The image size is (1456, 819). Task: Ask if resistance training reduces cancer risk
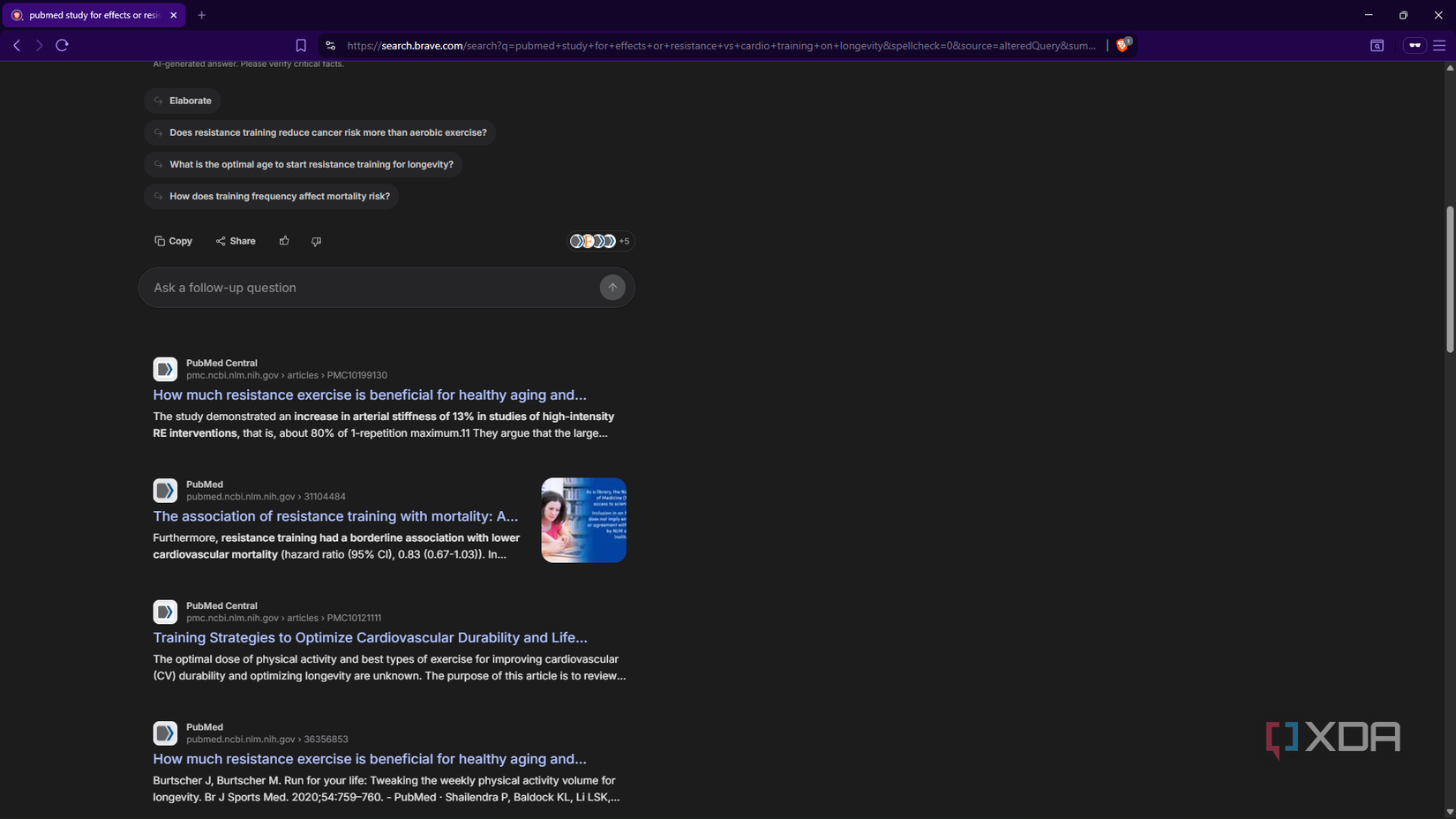click(x=319, y=132)
